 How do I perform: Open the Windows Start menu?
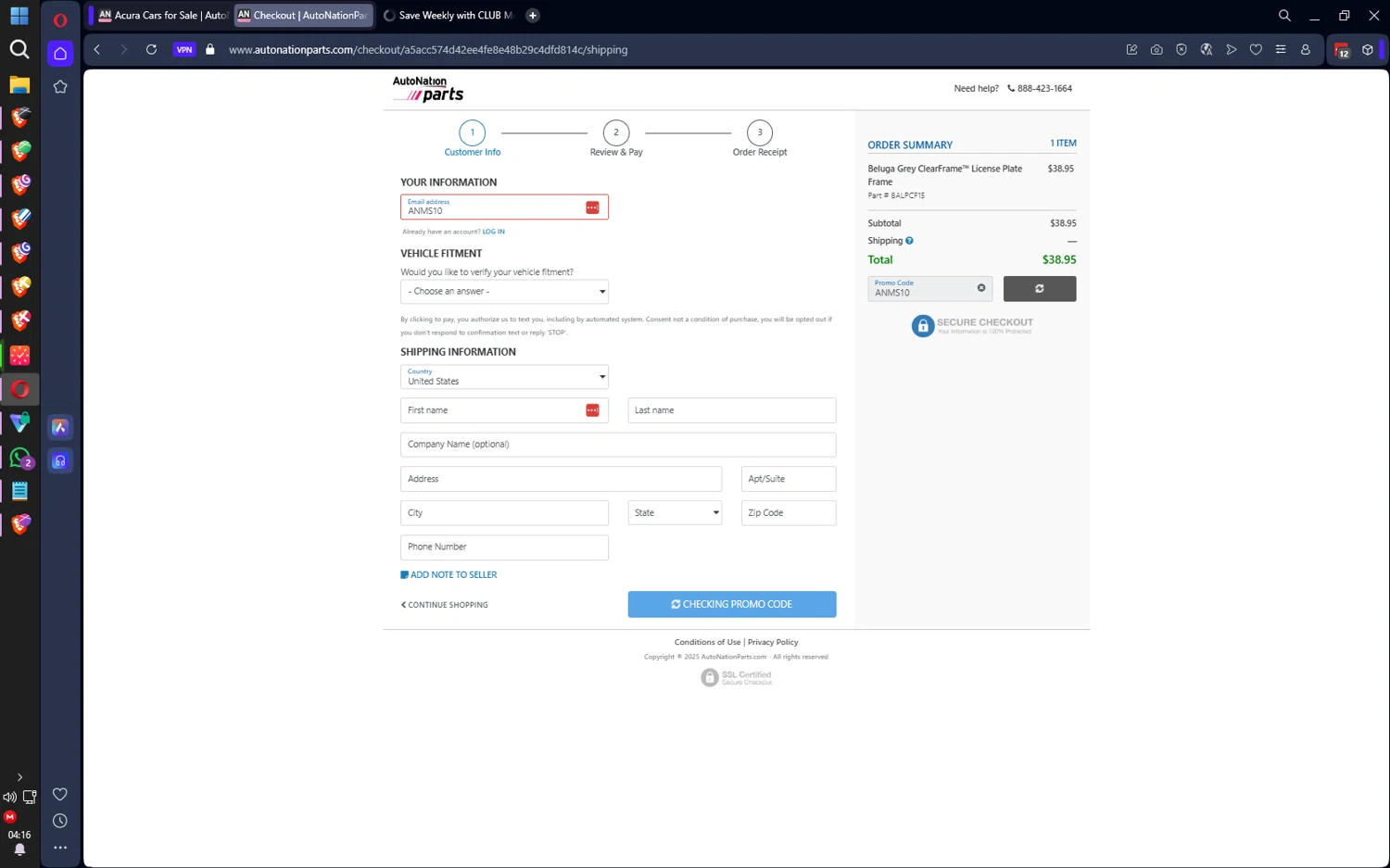coord(19,17)
